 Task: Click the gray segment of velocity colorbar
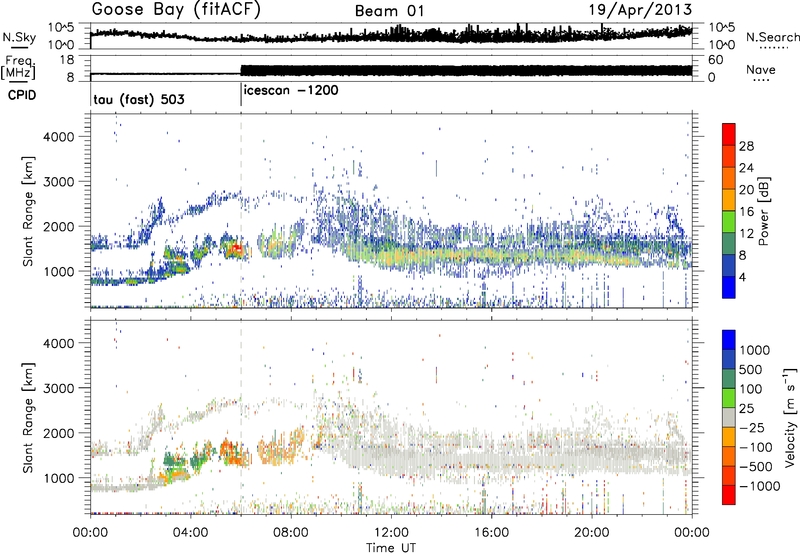(729, 418)
